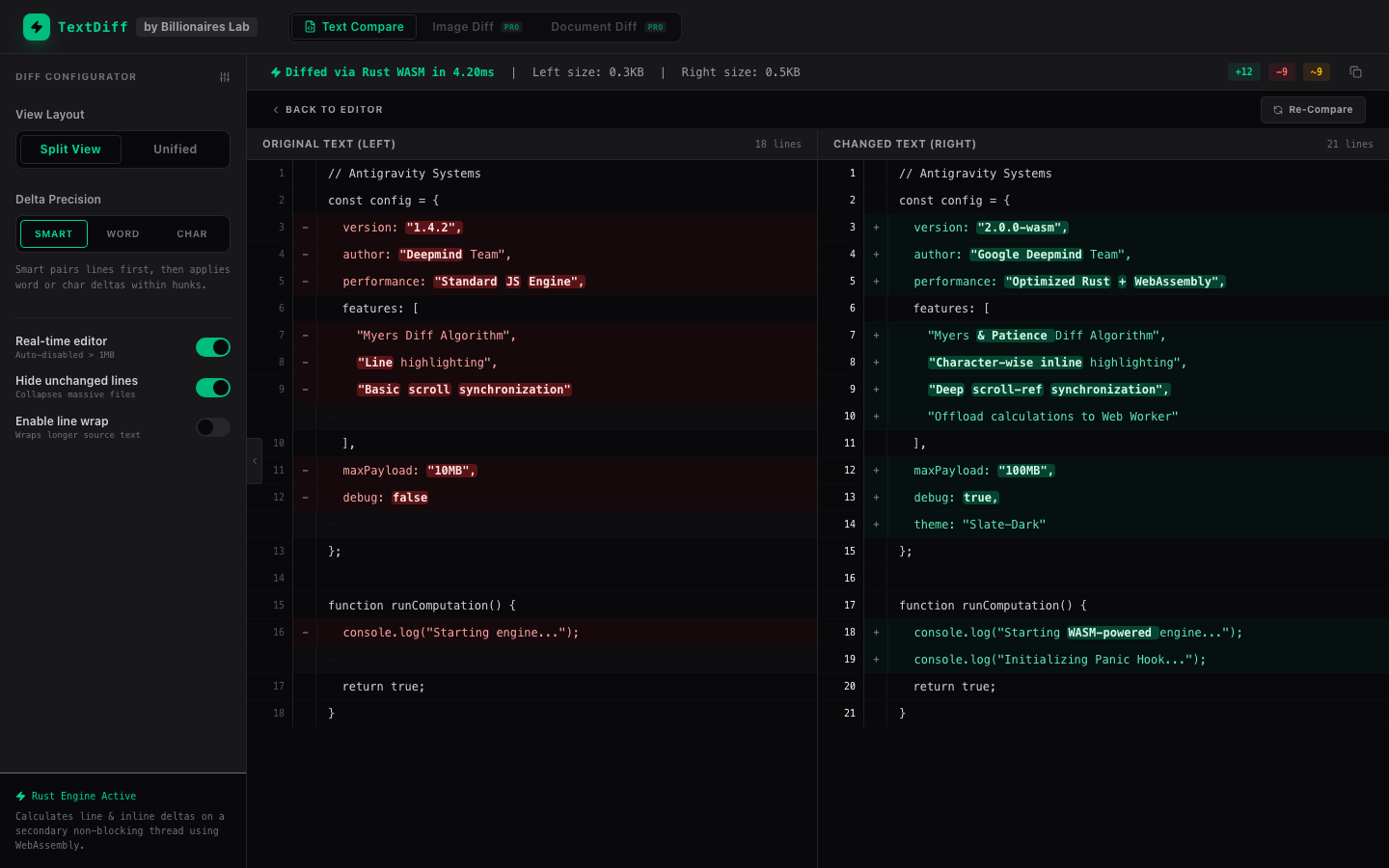Select CHAR delta precision
This screenshot has width=1389, height=868.
(x=192, y=234)
